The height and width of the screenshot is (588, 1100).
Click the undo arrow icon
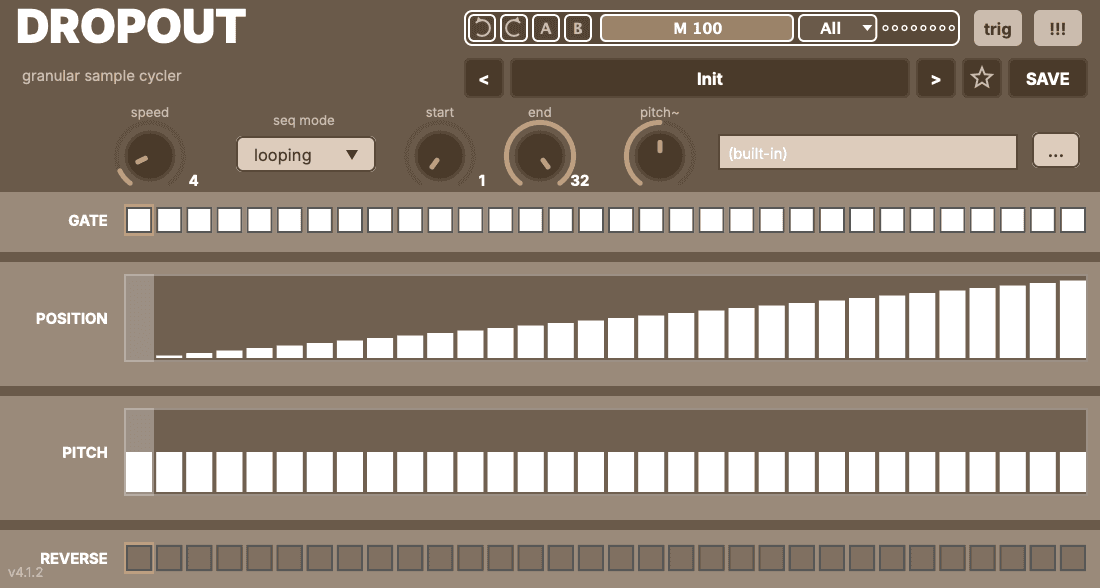coord(481,28)
